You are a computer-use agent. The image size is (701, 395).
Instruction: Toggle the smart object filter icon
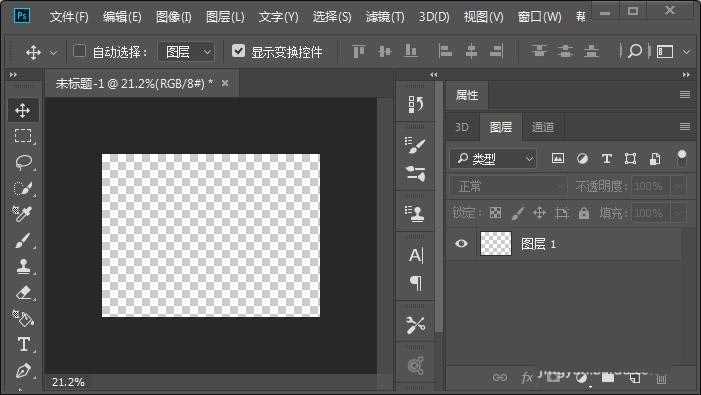[x=655, y=158]
